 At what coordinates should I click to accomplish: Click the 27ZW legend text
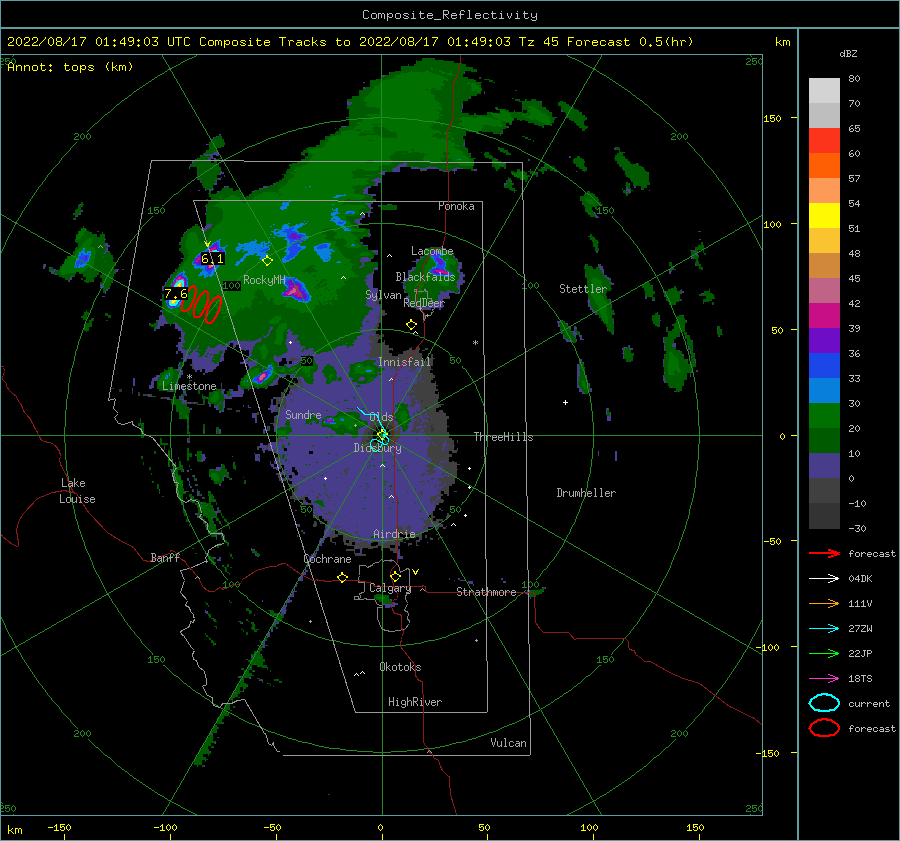click(x=860, y=629)
